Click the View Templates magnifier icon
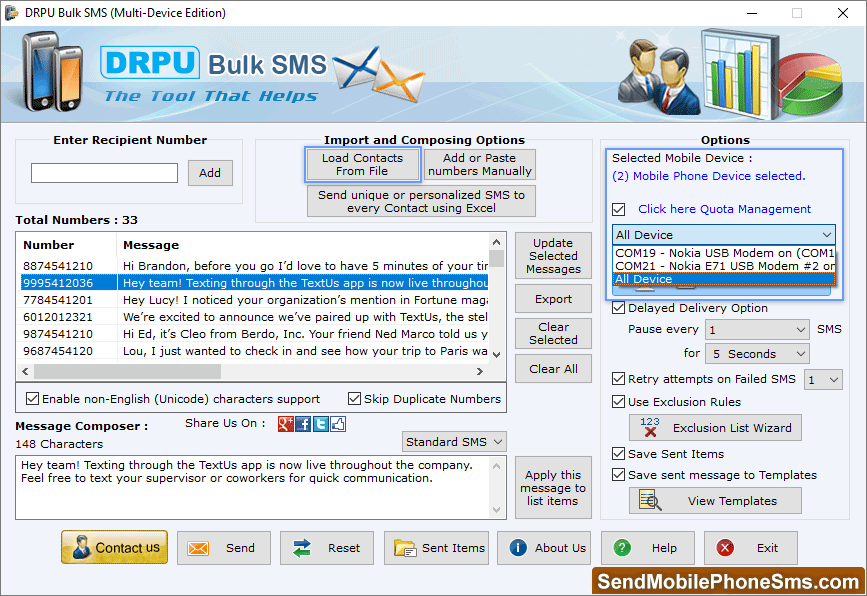This screenshot has width=867, height=596. (x=650, y=500)
